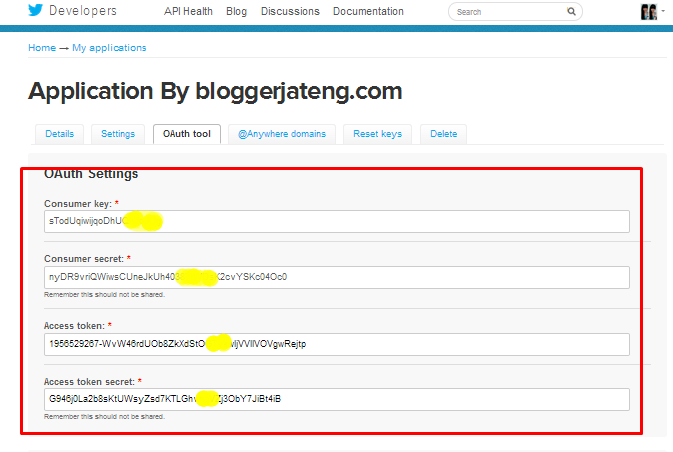Open My applications breadcrumb link
The height and width of the screenshot is (452, 673).
(x=109, y=48)
